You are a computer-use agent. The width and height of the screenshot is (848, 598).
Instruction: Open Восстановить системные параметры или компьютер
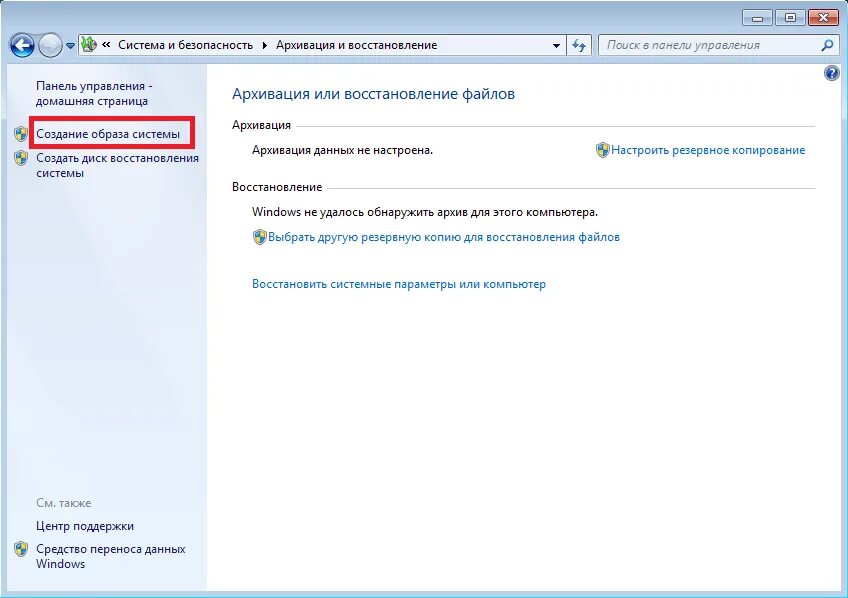click(399, 284)
